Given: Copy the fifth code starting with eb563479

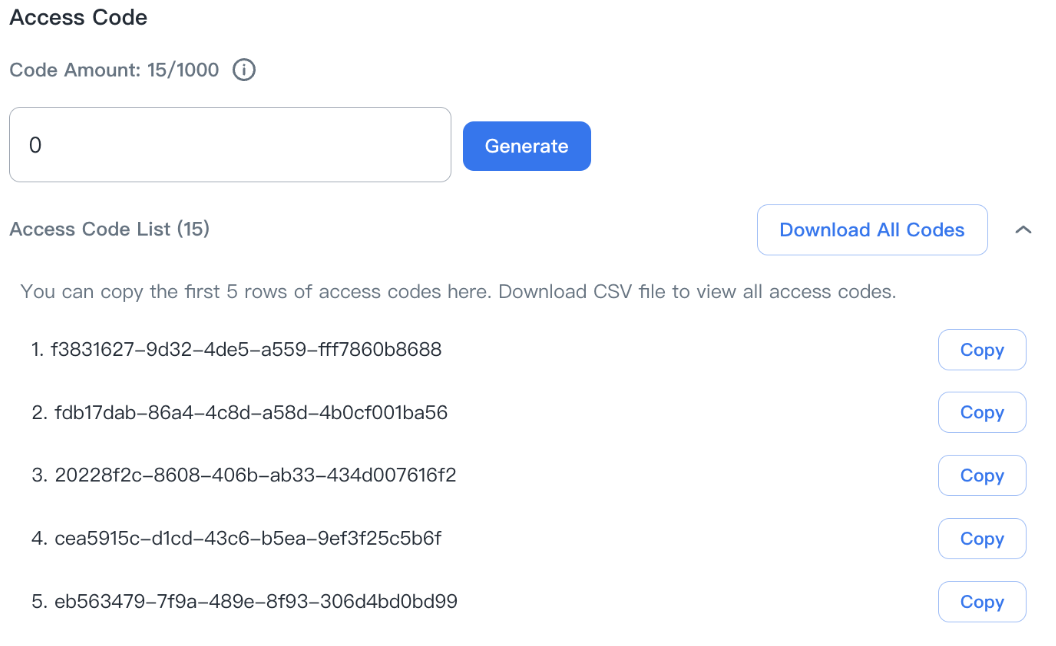Looking at the screenshot, I should (x=981, y=601).
